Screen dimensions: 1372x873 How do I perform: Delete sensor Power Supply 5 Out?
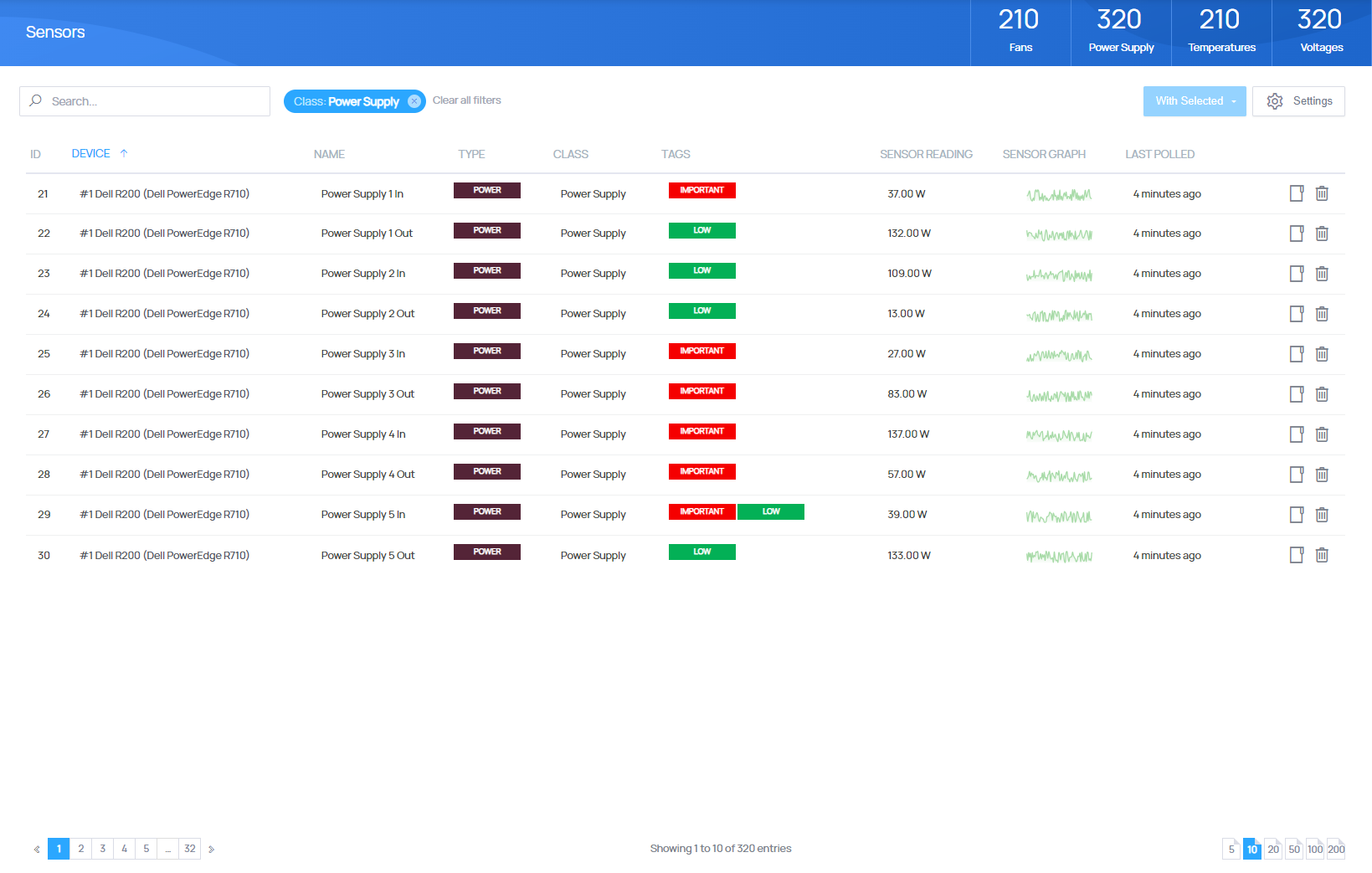pyautogui.click(x=1322, y=555)
